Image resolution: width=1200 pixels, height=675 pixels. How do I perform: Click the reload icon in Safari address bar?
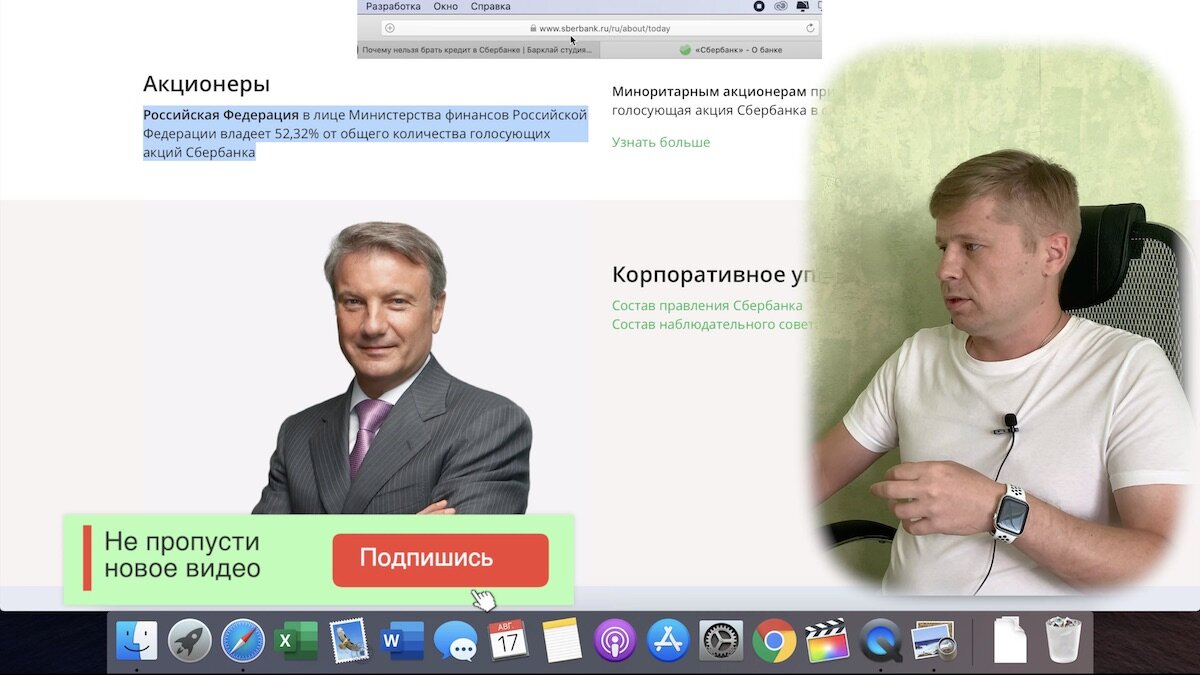coord(810,28)
